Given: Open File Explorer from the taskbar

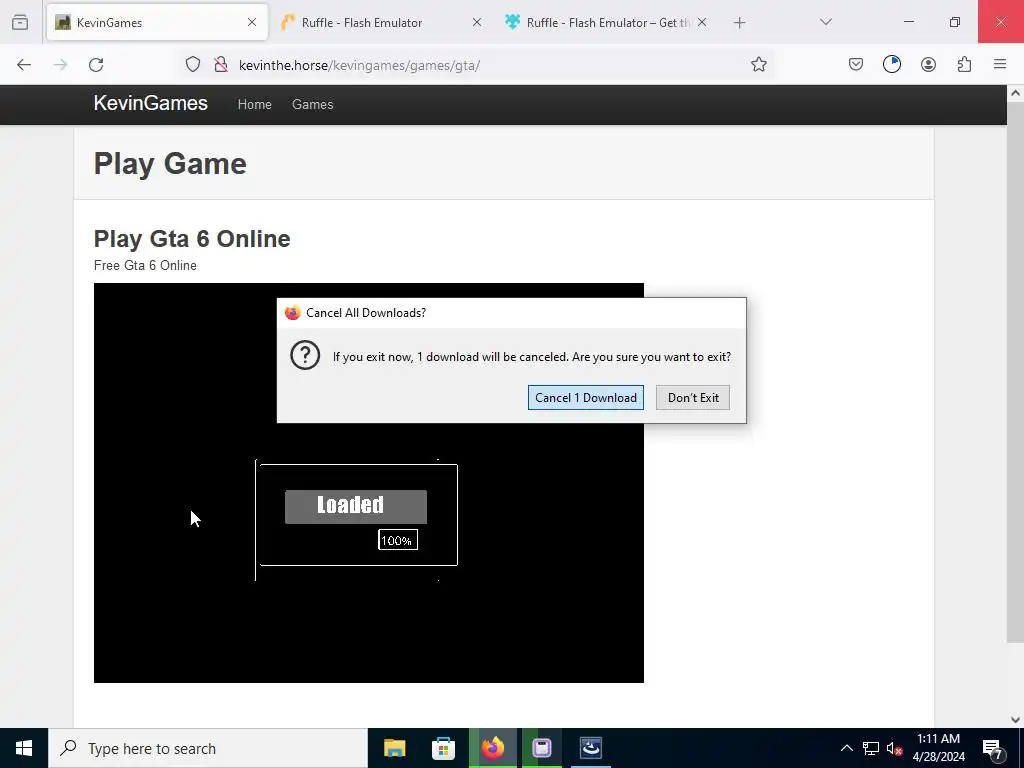Looking at the screenshot, I should pos(394,748).
